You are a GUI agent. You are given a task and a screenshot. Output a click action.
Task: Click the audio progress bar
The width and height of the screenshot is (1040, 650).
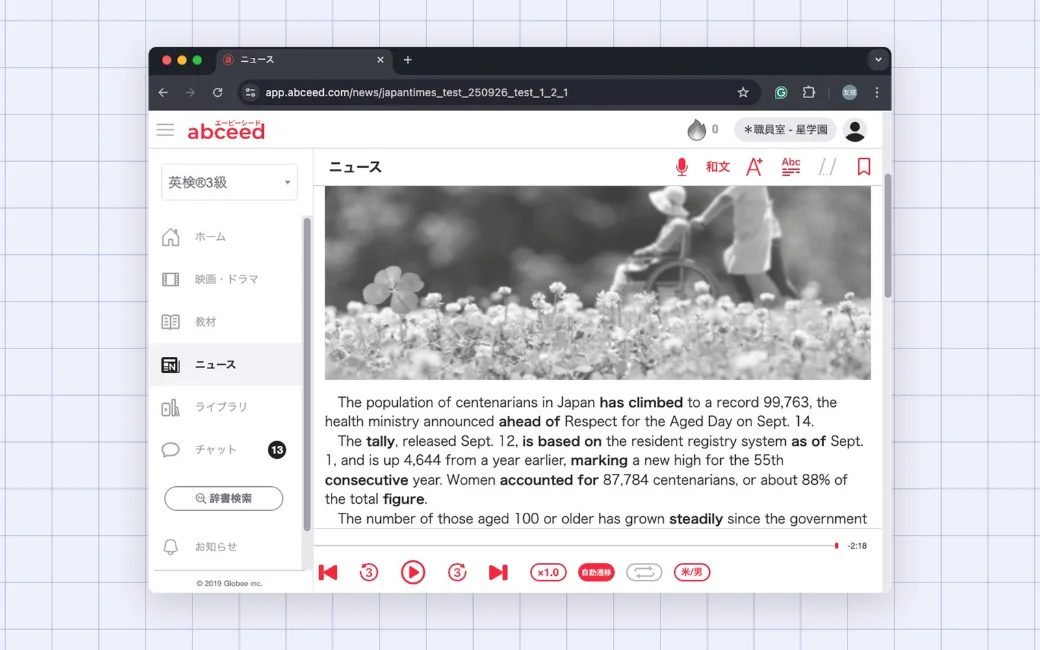(576, 545)
